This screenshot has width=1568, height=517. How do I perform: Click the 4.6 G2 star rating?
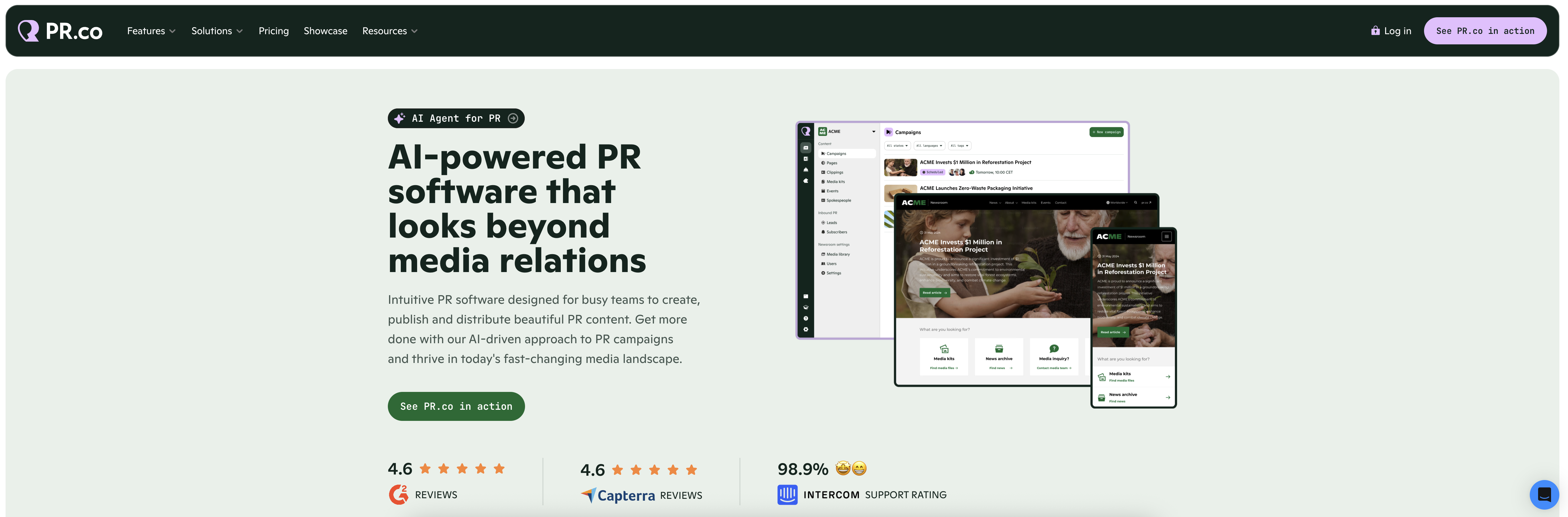(x=462, y=468)
